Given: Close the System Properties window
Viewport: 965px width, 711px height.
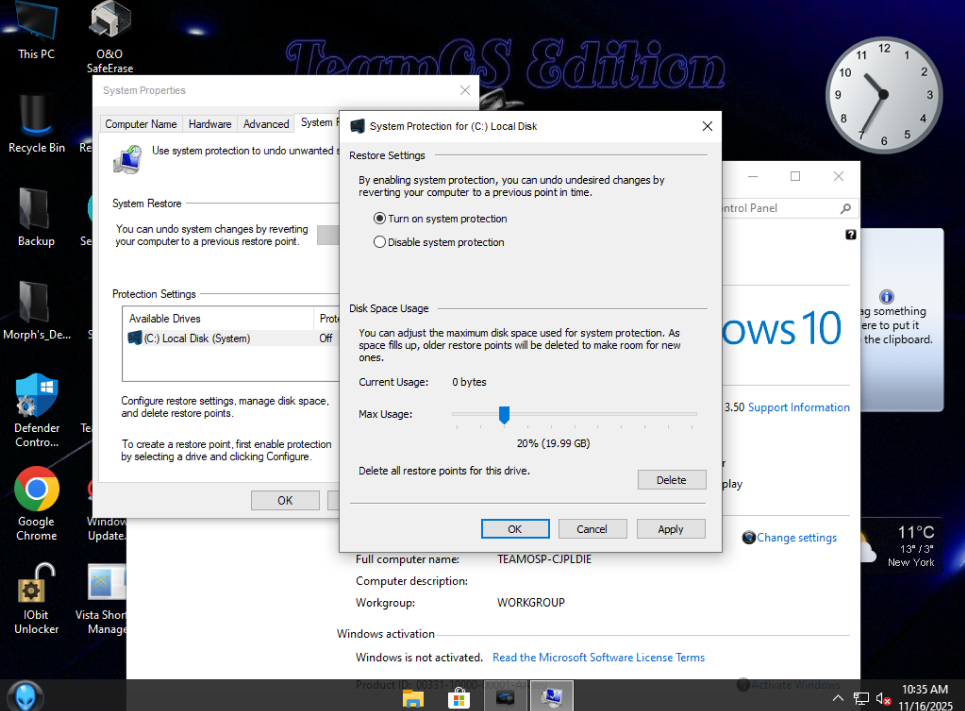Looking at the screenshot, I should click(x=465, y=90).
